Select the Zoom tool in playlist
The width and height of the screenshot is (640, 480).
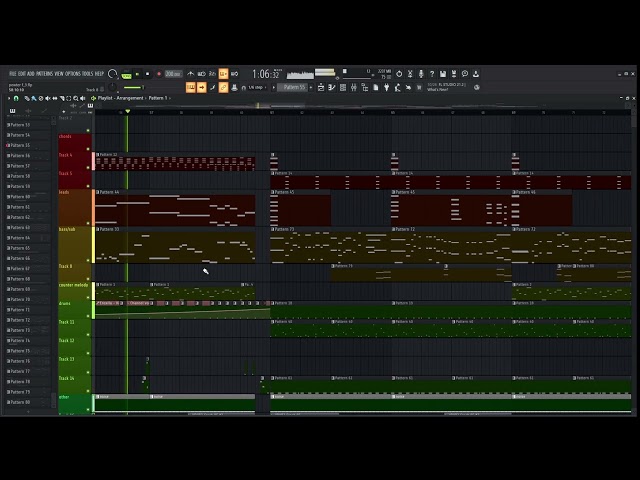pos(76,98)
